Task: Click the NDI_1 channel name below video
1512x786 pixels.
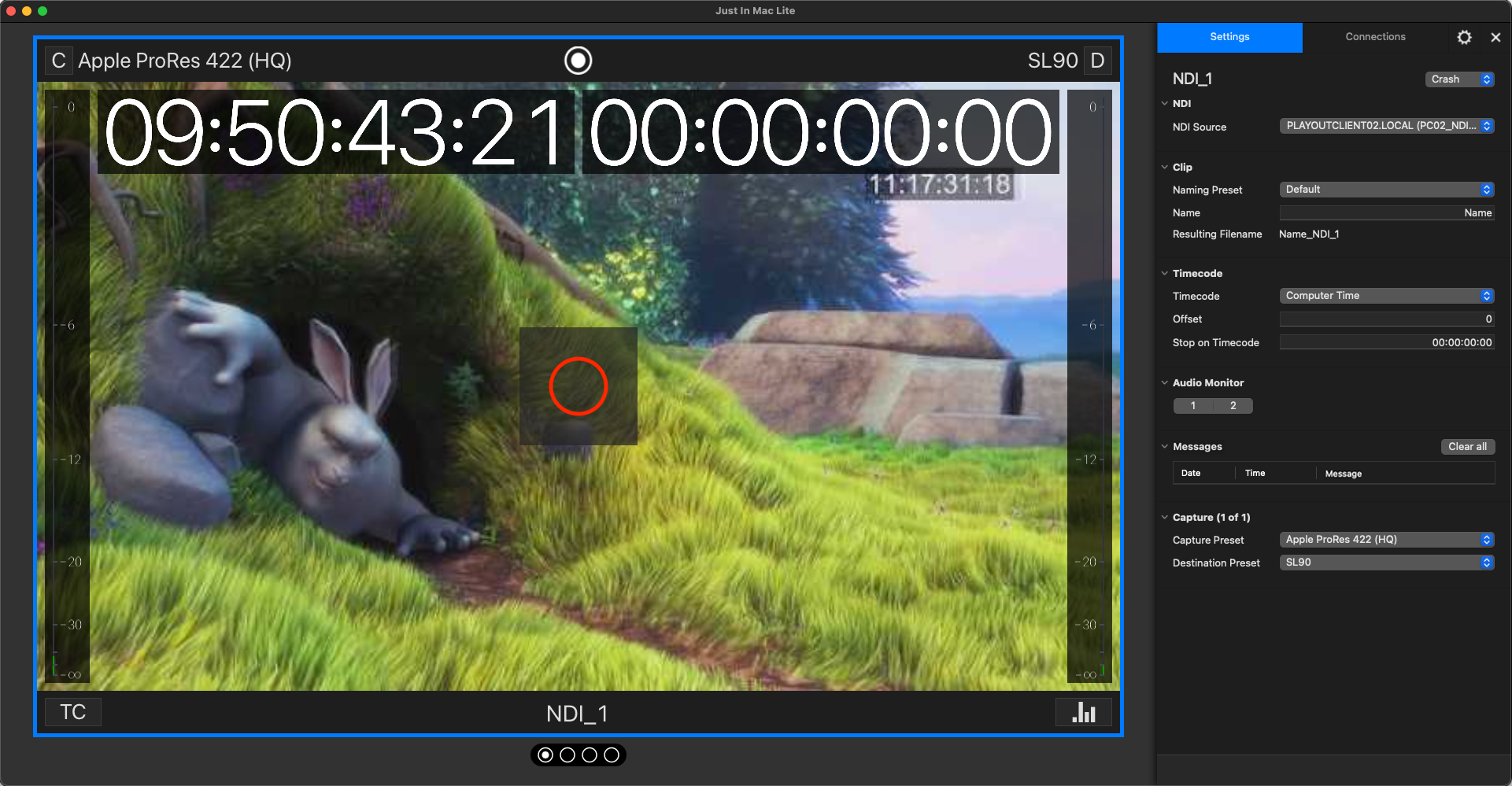Action: [577, 714]
